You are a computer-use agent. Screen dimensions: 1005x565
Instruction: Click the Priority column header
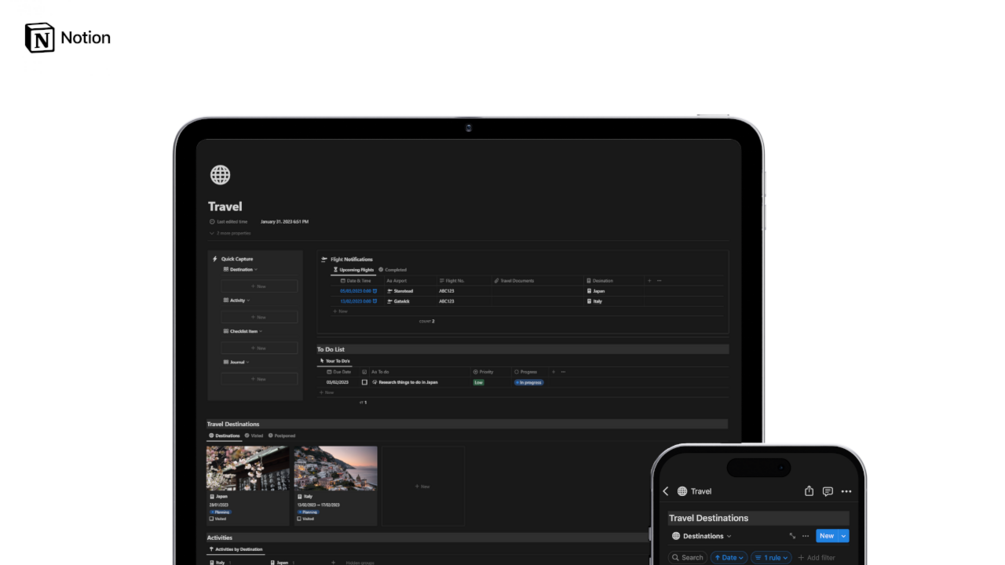[x=483, y=372]
